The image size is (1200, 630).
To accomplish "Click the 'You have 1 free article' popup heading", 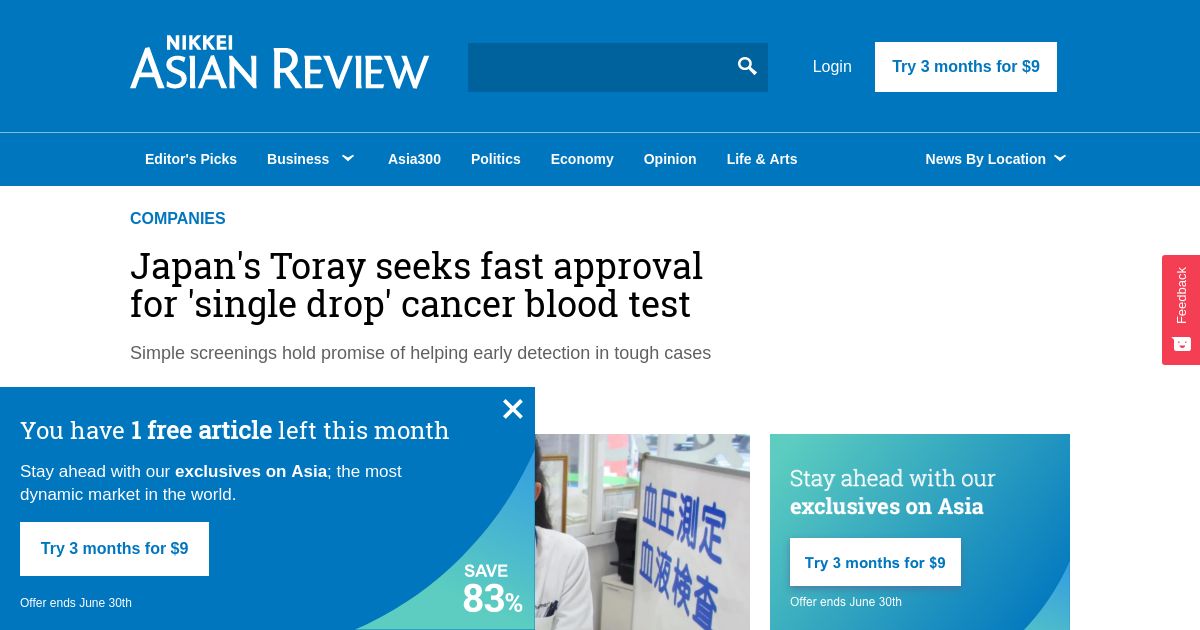I will point(235,430).
